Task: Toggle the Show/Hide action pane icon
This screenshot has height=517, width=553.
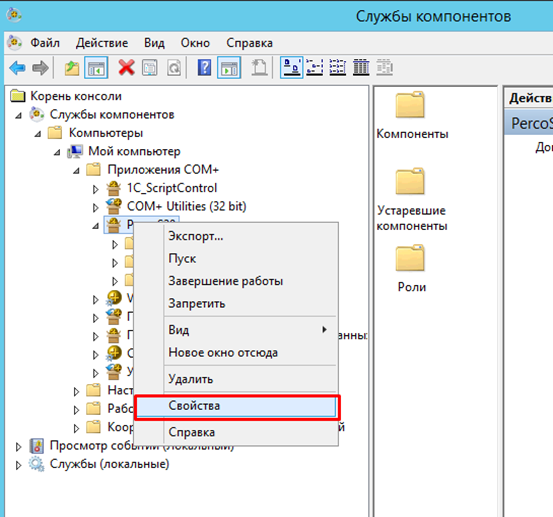Action: coord(229,67)
